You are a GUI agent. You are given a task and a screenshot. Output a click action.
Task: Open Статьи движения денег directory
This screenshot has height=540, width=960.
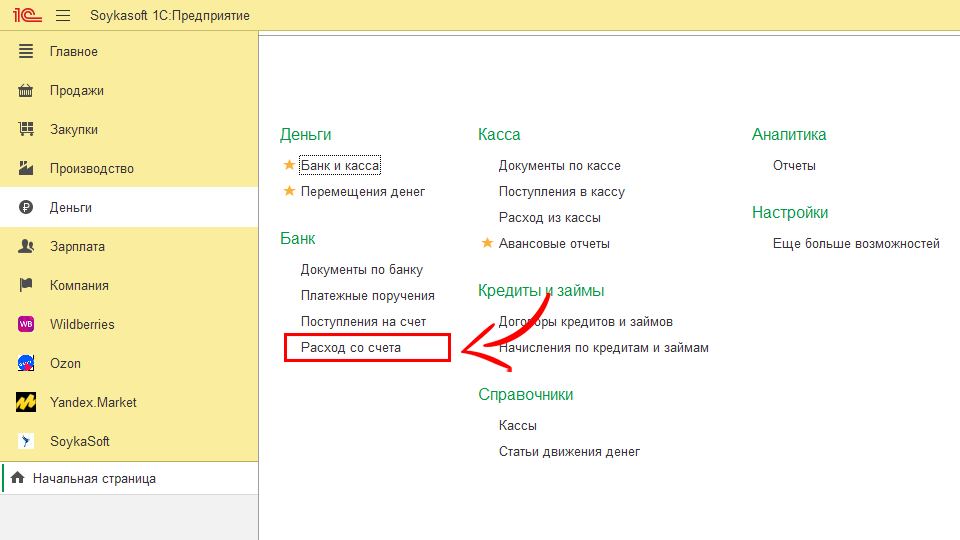click(x=569, y=452)
